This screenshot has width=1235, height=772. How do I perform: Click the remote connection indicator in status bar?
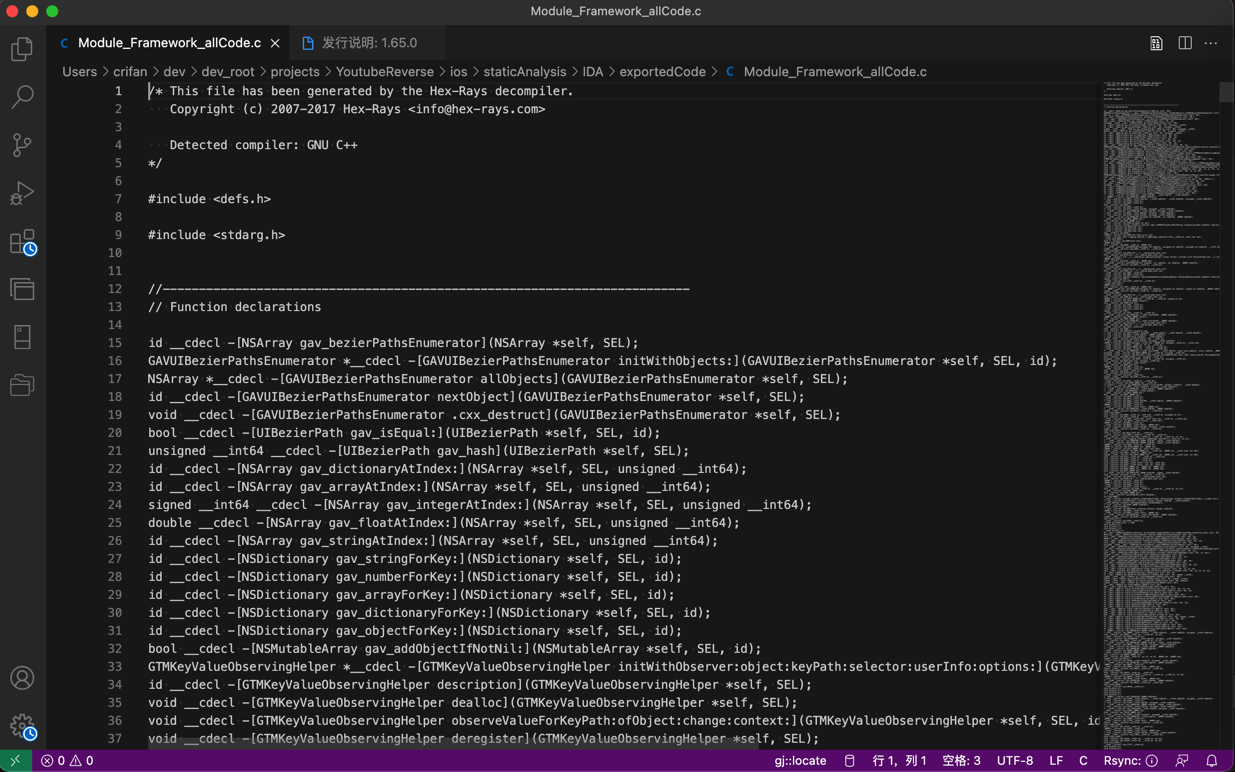click(14, 760)
